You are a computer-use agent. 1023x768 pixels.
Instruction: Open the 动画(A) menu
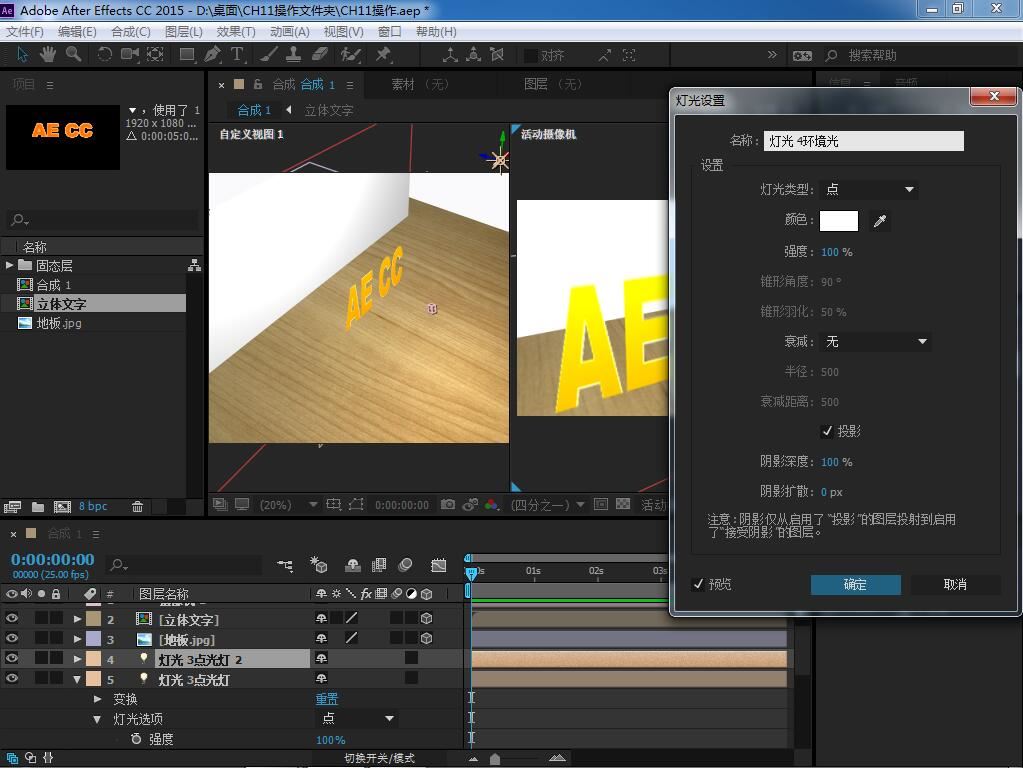click(x=289, y=32)
